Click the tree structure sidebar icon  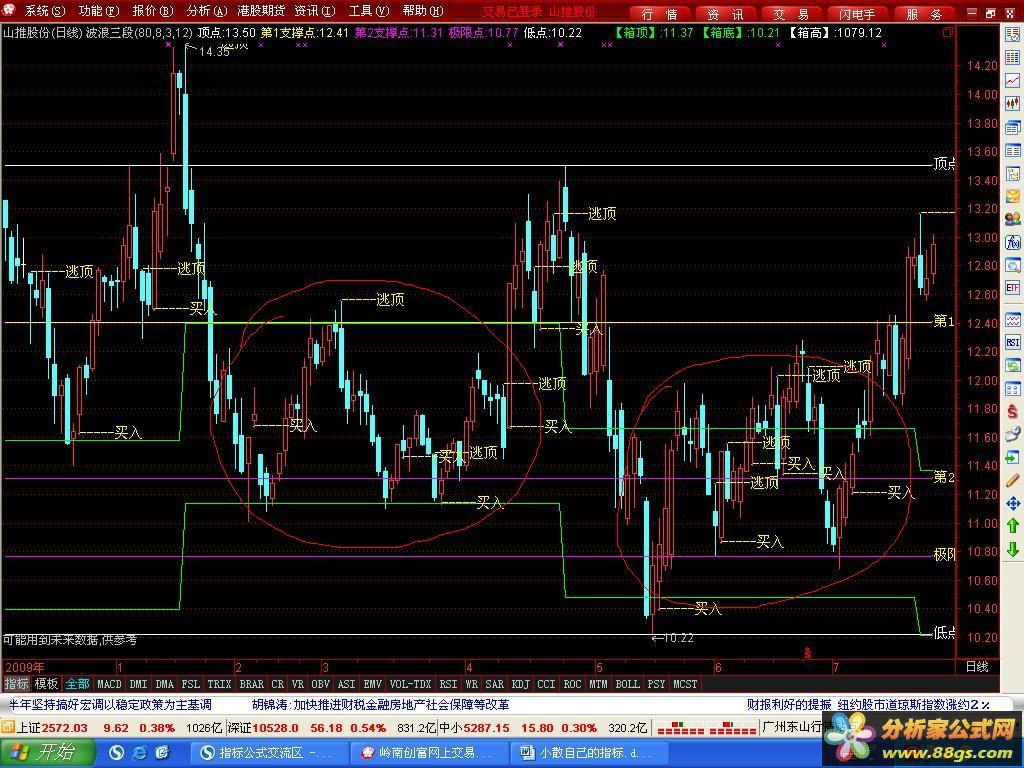pos(1012,173)
